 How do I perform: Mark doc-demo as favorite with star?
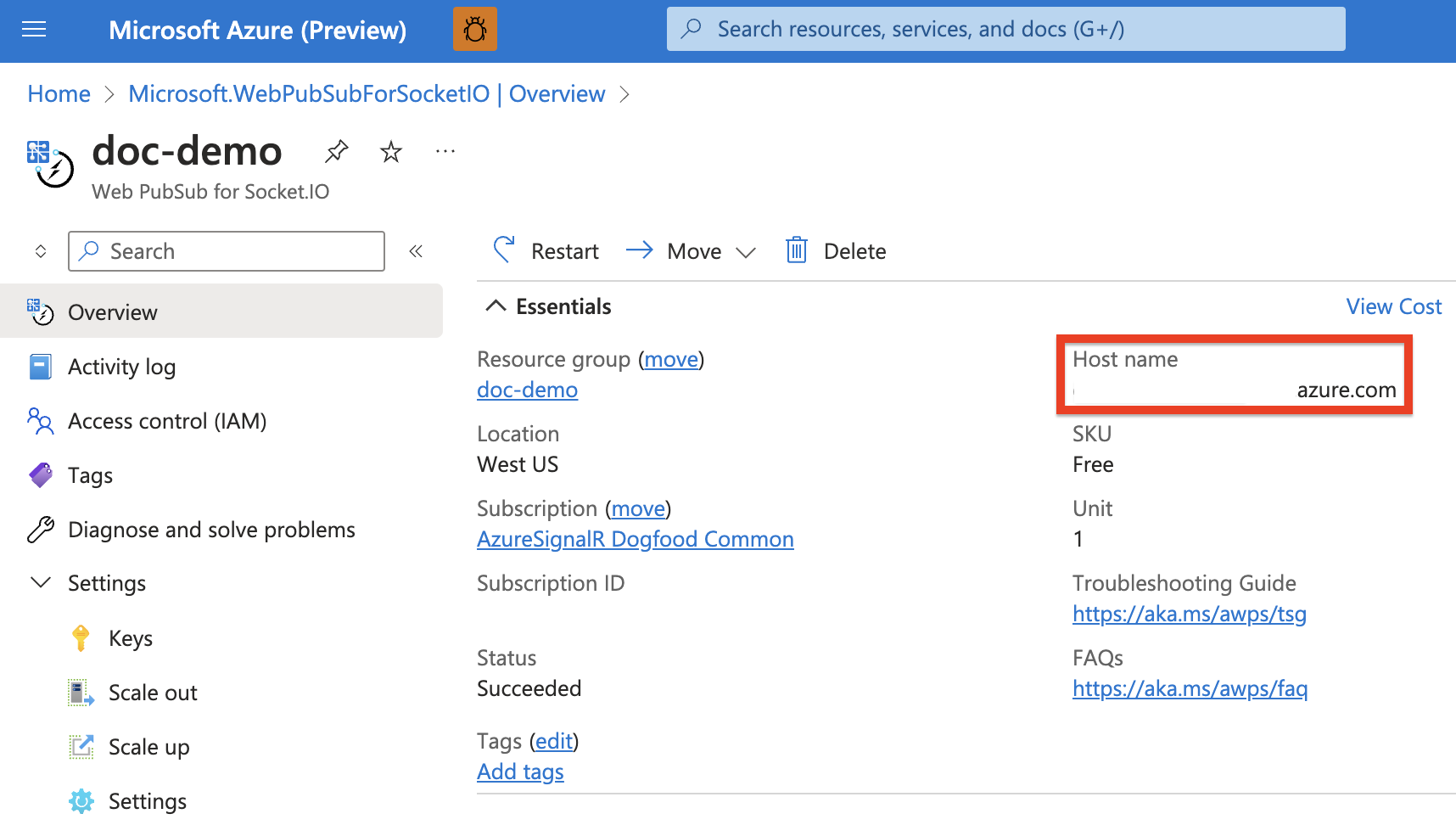390,152
